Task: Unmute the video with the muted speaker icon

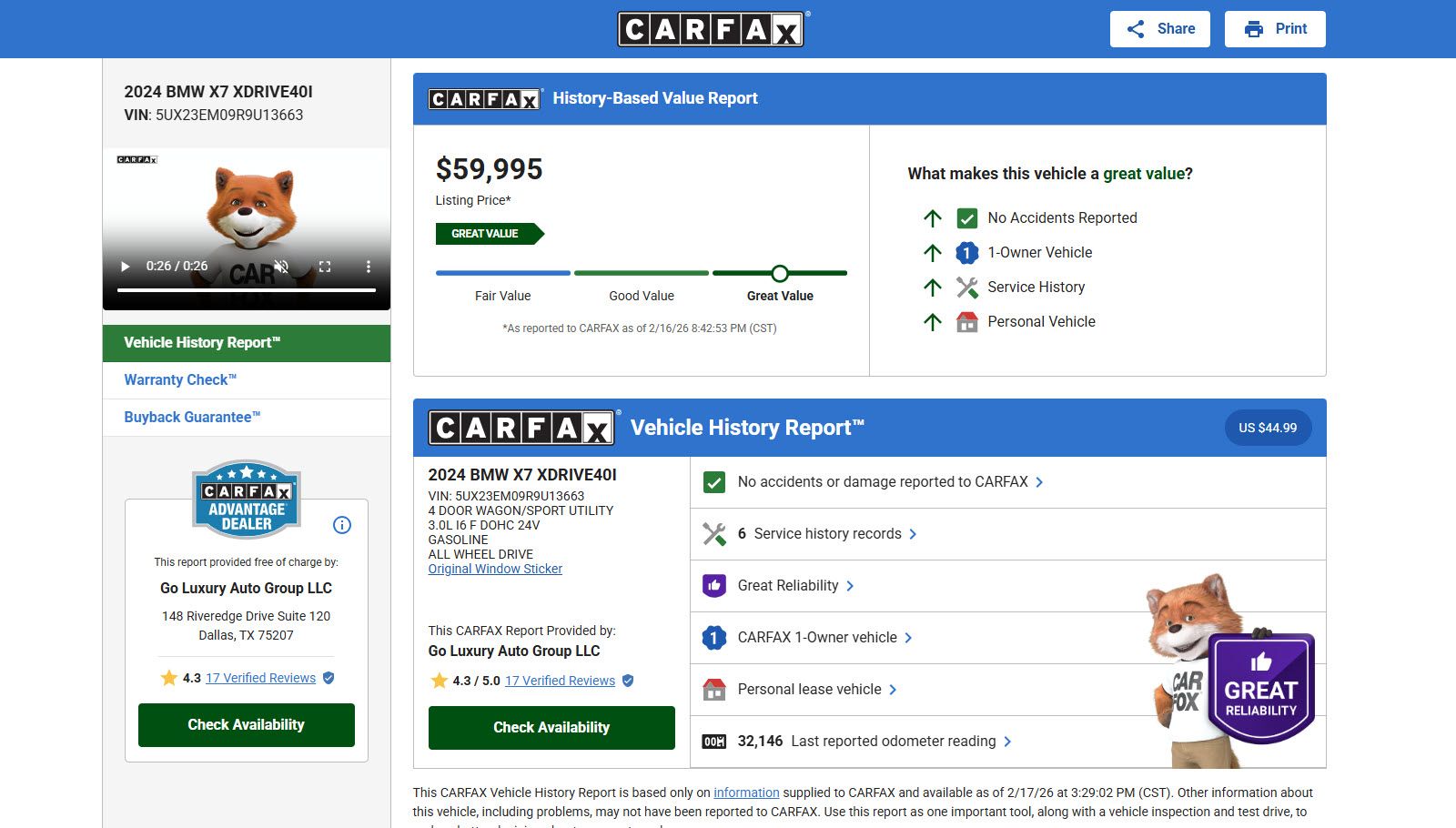Action: pyautogui.click(x=282, y=267)
